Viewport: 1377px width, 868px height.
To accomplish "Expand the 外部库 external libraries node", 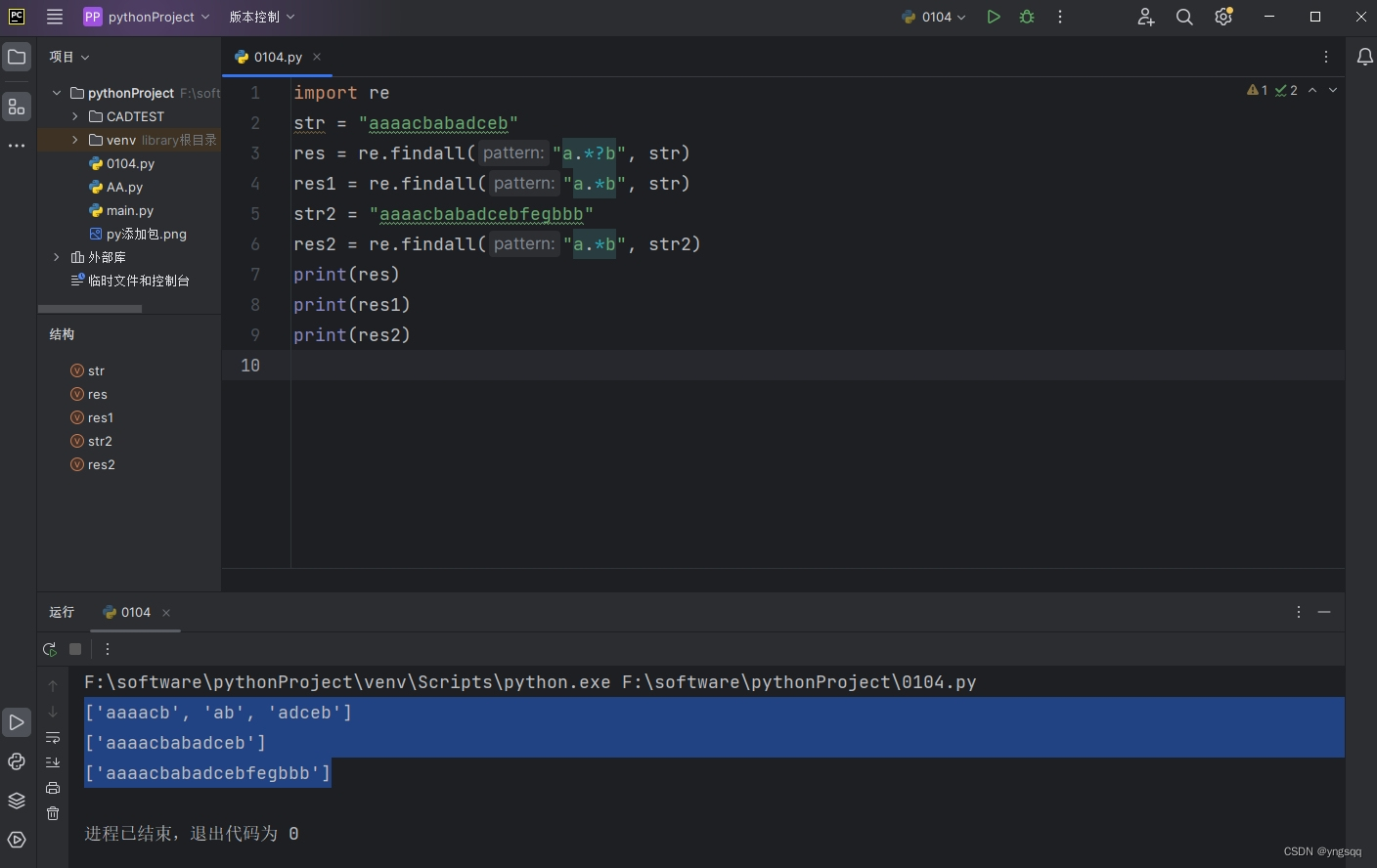I will pyautogui.click(x=57, y=257).
